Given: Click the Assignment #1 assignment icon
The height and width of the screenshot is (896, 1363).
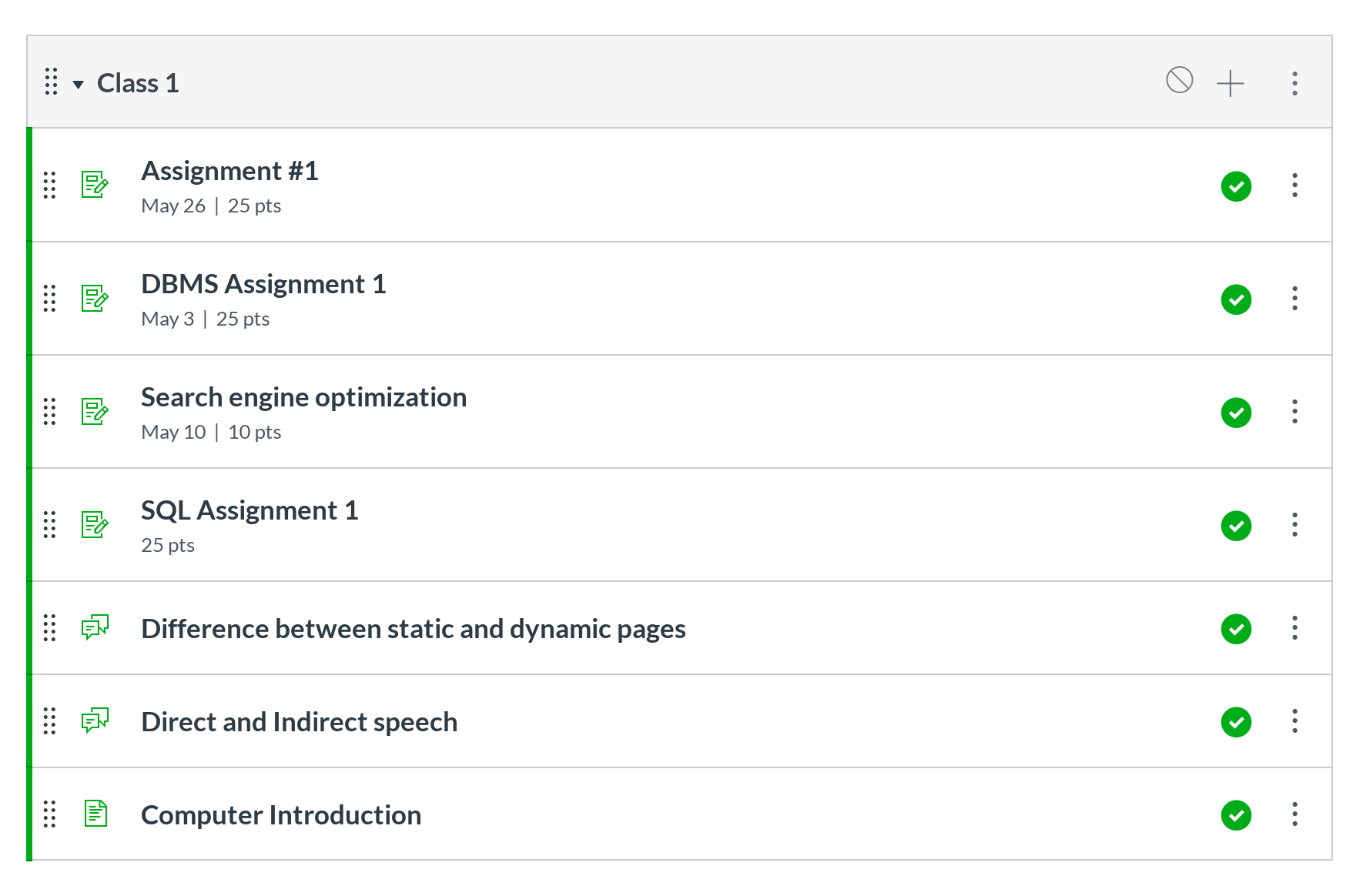Looking at the screenshot, I should click(x=95, y=185).
